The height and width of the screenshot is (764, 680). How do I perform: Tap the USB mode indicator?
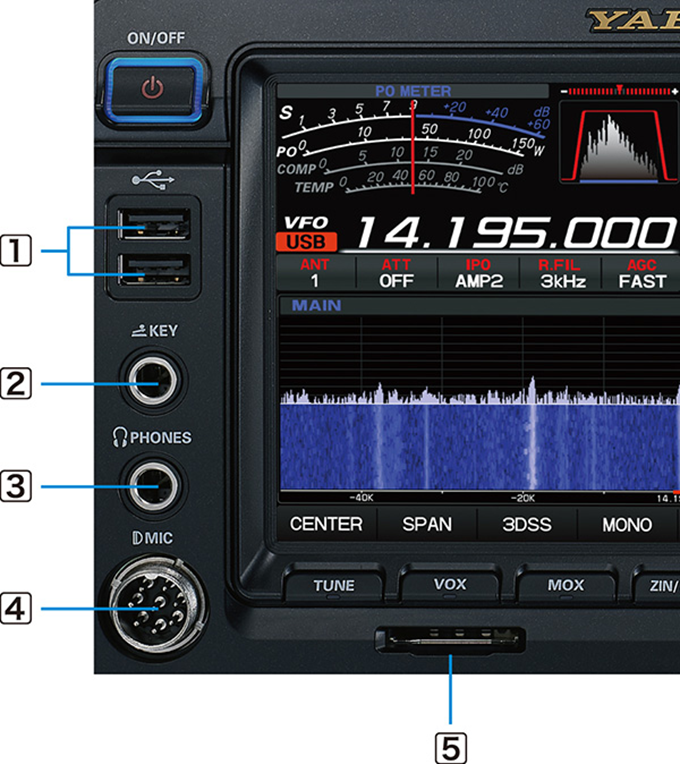click(306, 242)
